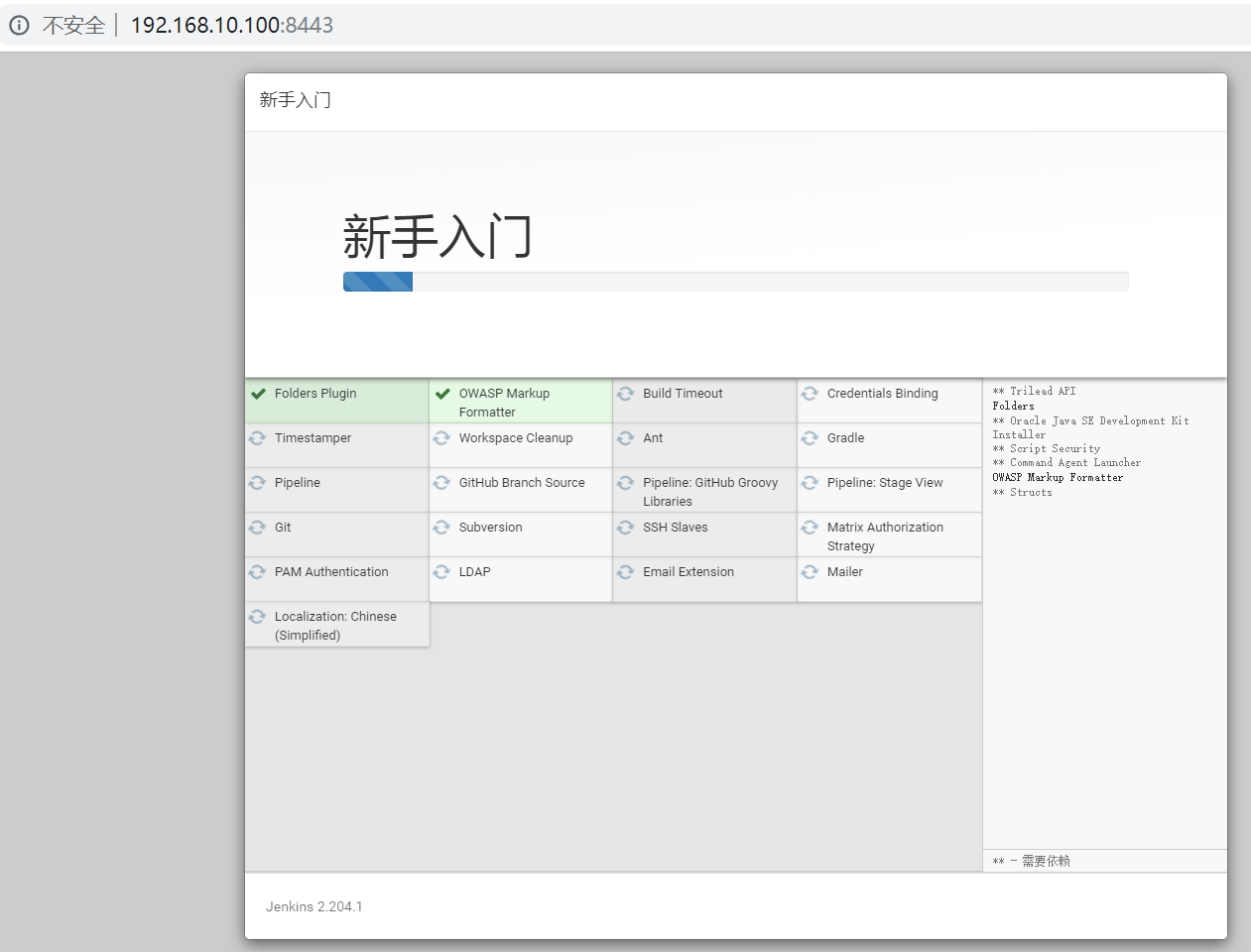Select the 'Timestamper' plugin name
Viewport: 1251px width, 952px height.
(x=313, y=438)
